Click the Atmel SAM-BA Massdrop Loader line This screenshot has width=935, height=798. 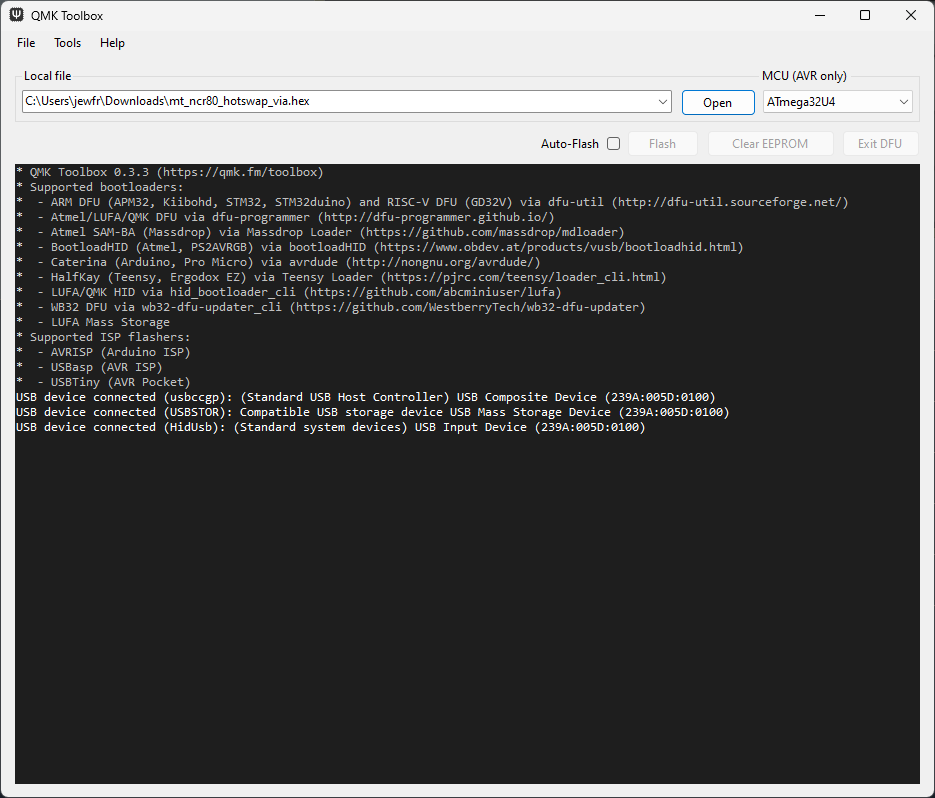point(320,232)
